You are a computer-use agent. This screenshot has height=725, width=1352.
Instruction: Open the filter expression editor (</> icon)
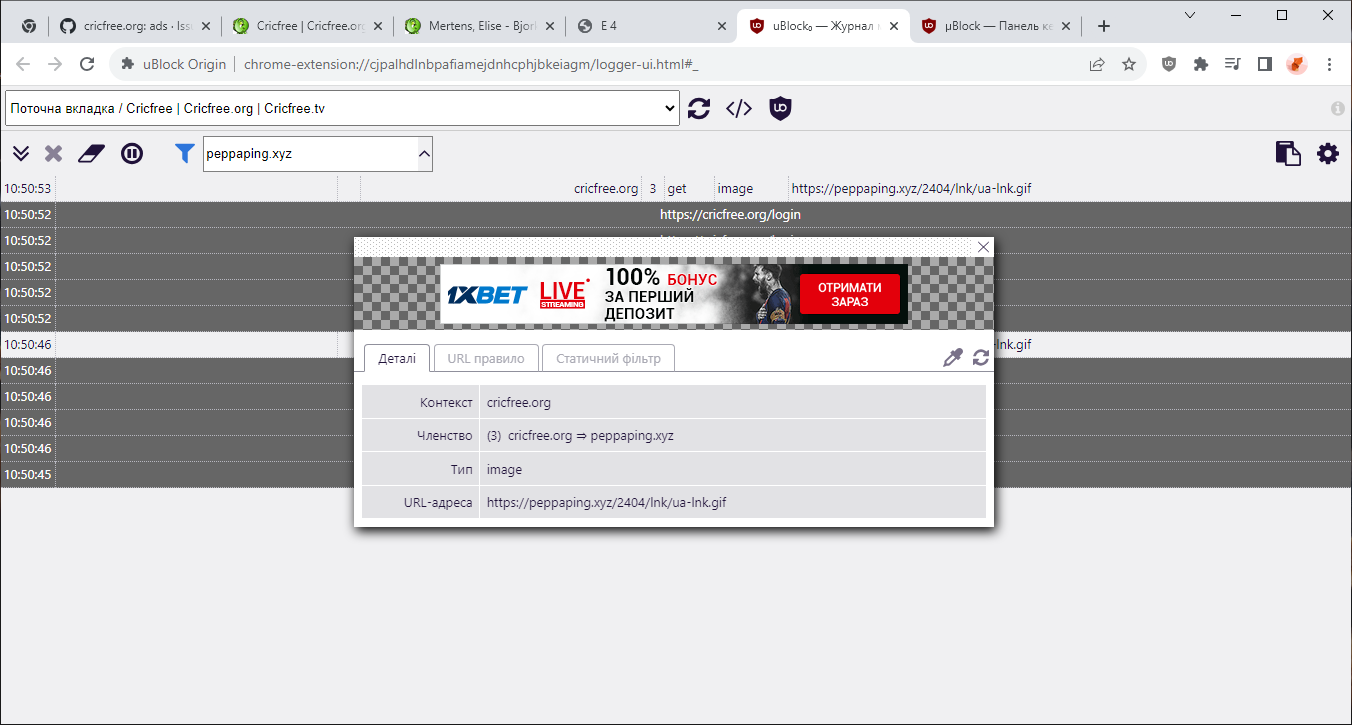coord(739,108)
